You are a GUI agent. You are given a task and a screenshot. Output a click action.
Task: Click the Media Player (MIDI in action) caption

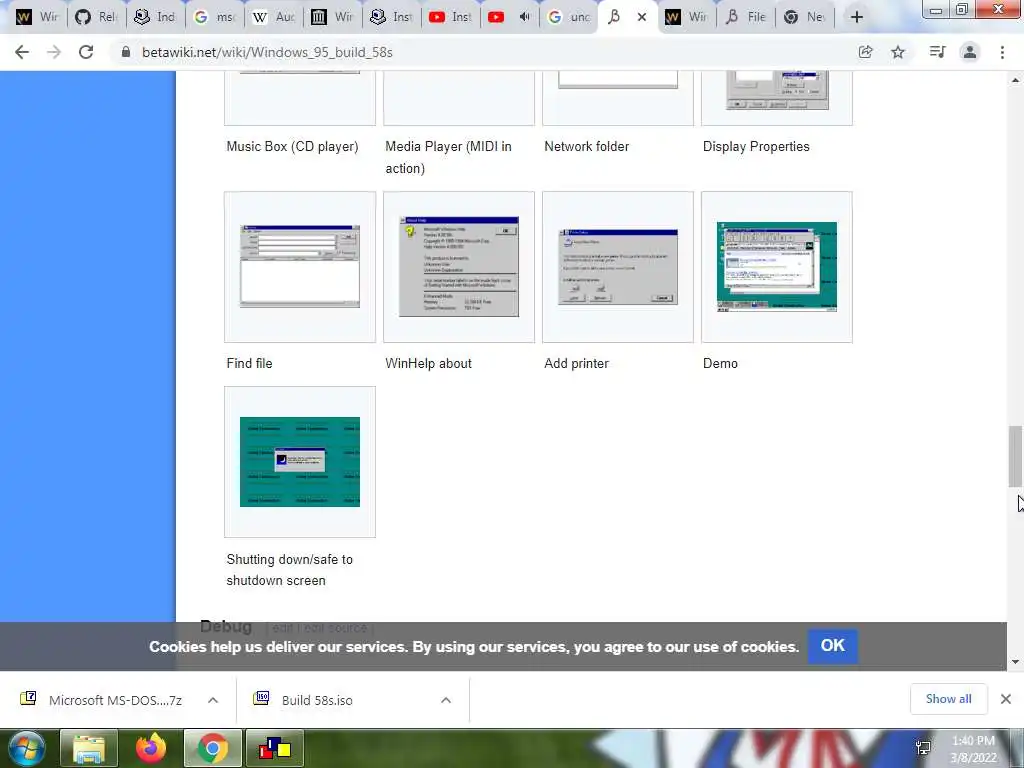[x=449, y=157]
